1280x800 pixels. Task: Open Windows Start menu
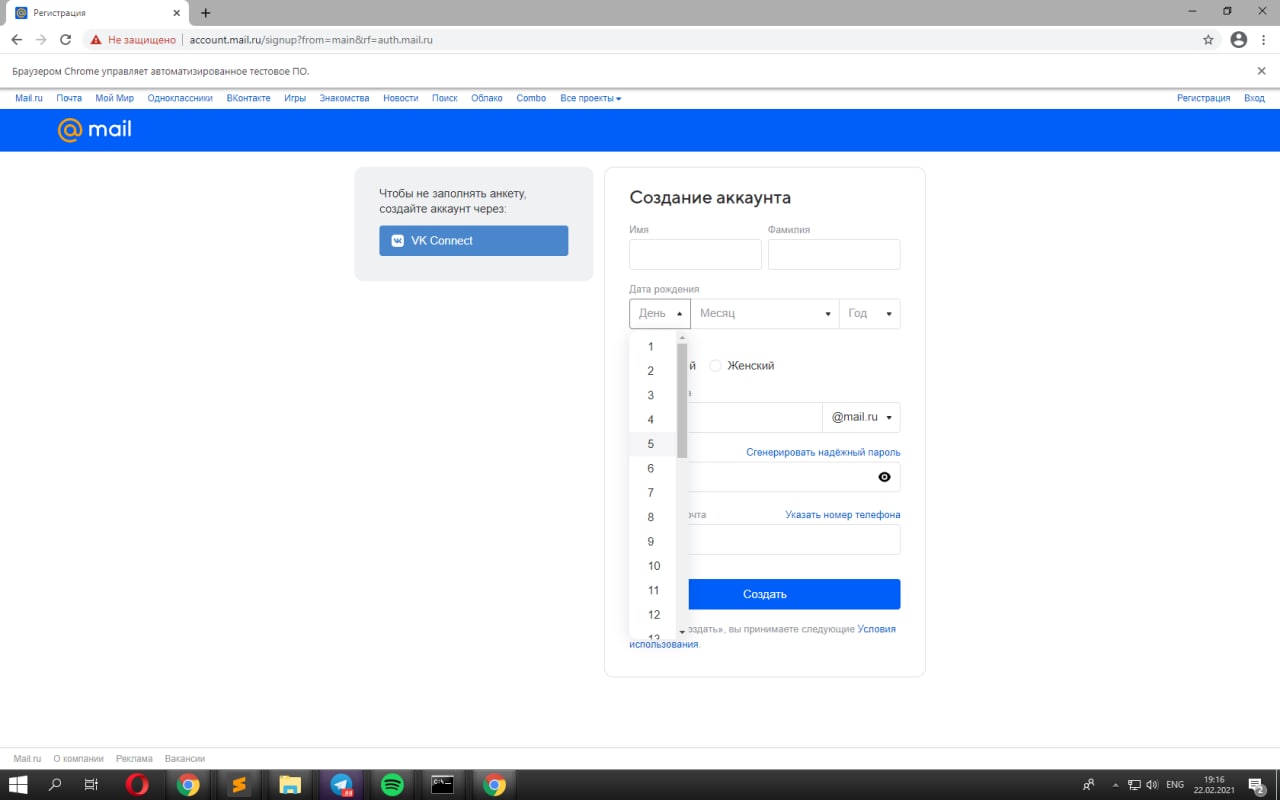[x=18, y=785]
